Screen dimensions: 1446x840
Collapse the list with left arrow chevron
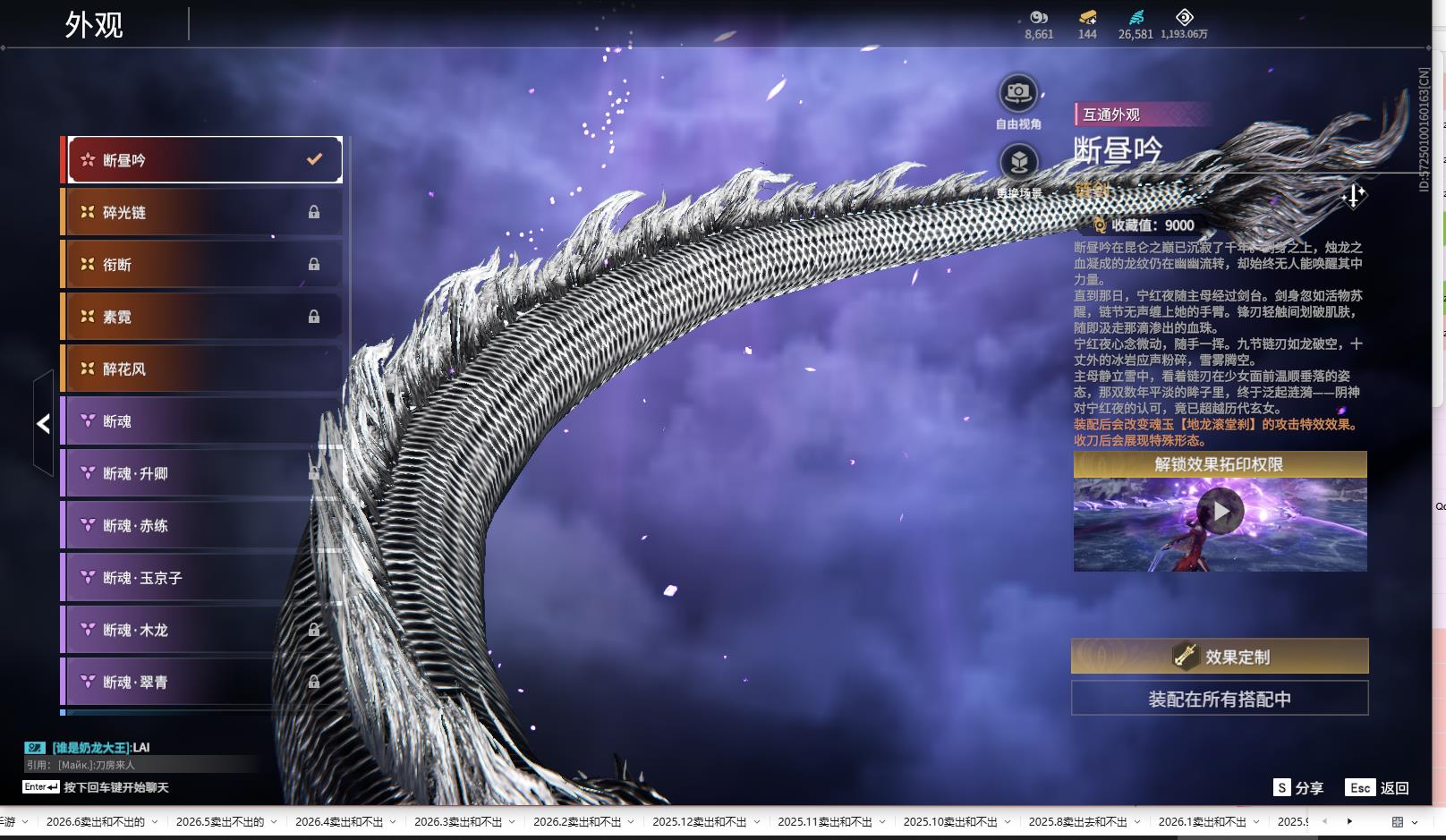[43, 423]
